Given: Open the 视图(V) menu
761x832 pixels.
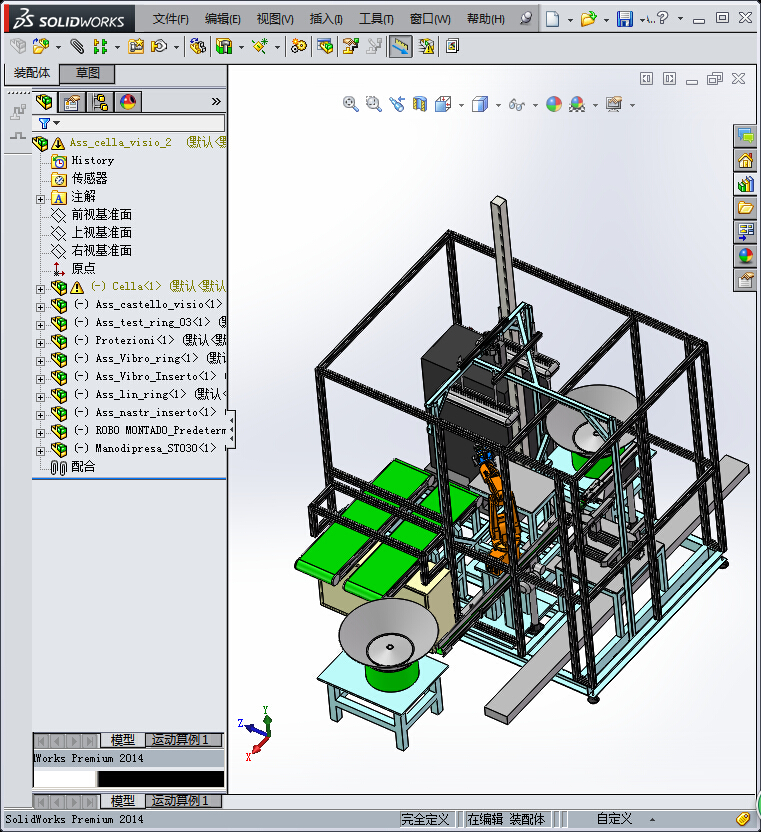Looking at the screenshot, I should (x=275, y=19).
